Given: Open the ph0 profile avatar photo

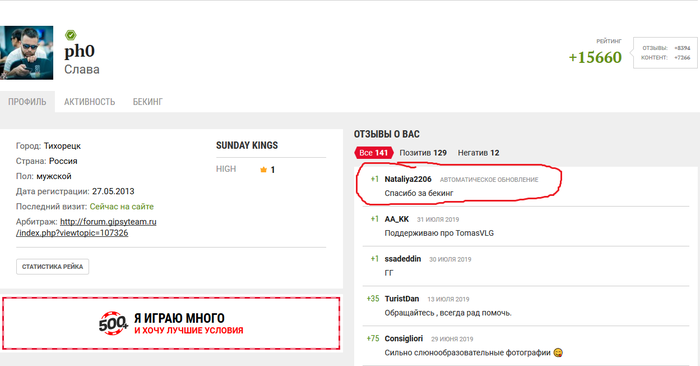Looking at the screenshot, I should point(26,53).
